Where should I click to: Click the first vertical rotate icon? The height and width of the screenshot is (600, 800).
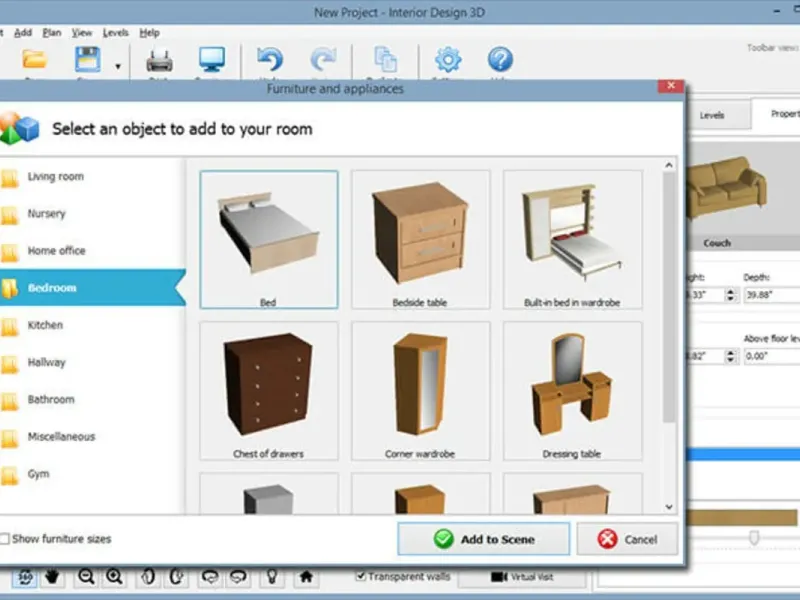click(148, 577)
